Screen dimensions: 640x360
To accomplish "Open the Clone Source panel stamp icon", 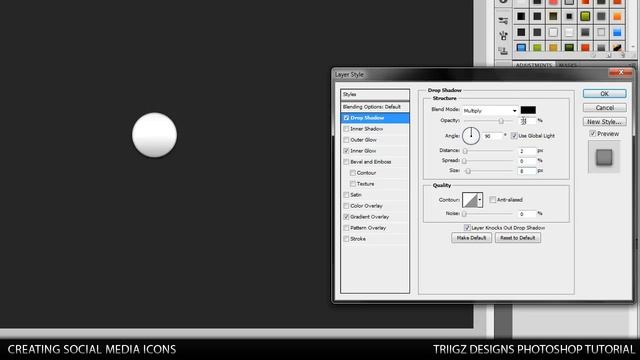I will tap(503, 51).
